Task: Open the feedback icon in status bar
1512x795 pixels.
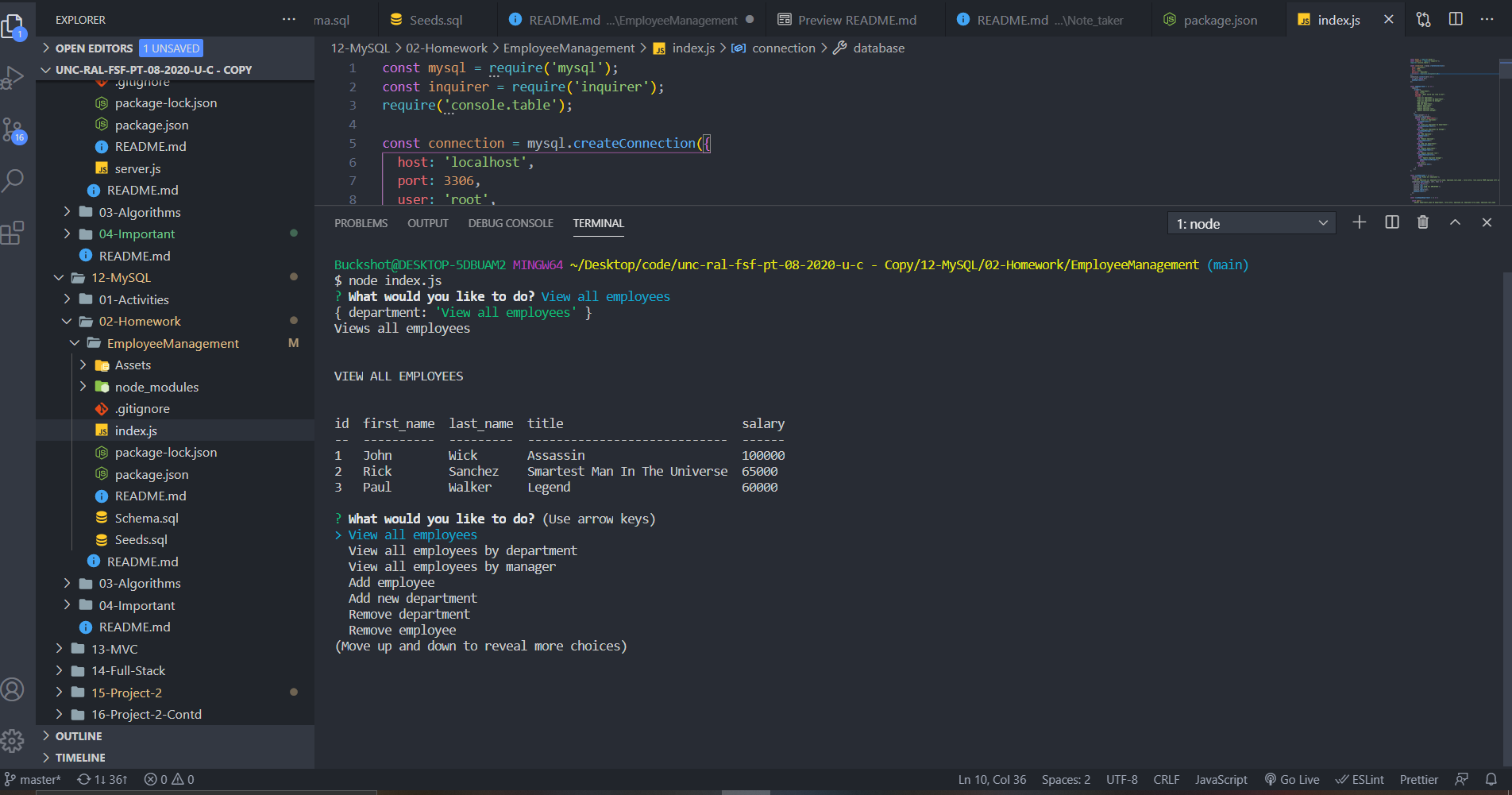Action: [1461, 780]
